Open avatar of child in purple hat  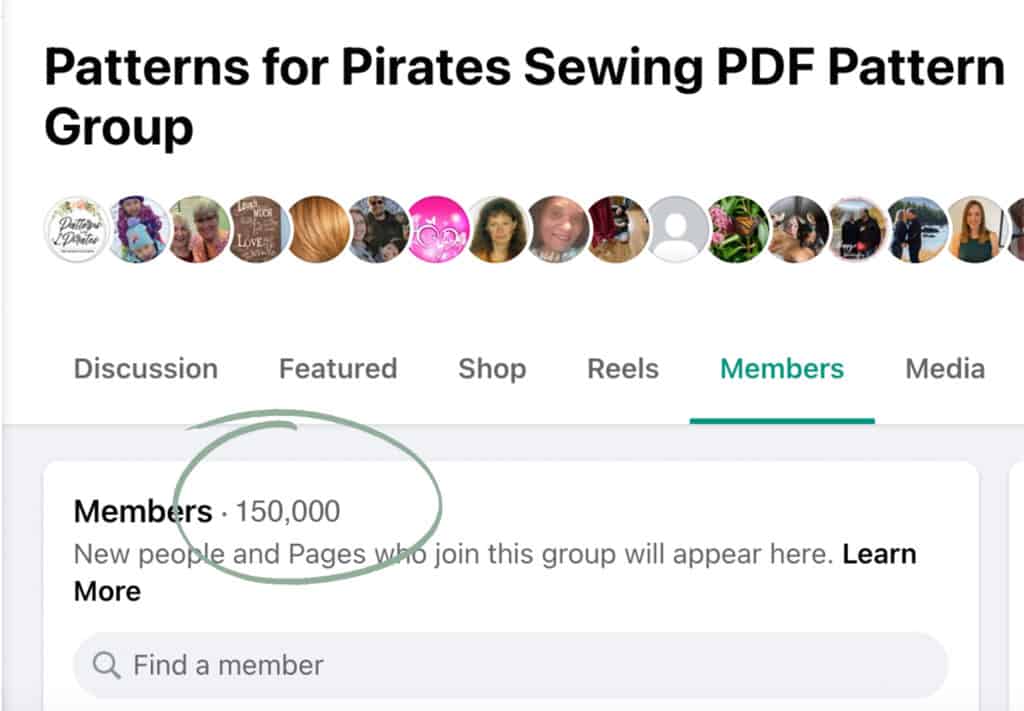(138, 229)
